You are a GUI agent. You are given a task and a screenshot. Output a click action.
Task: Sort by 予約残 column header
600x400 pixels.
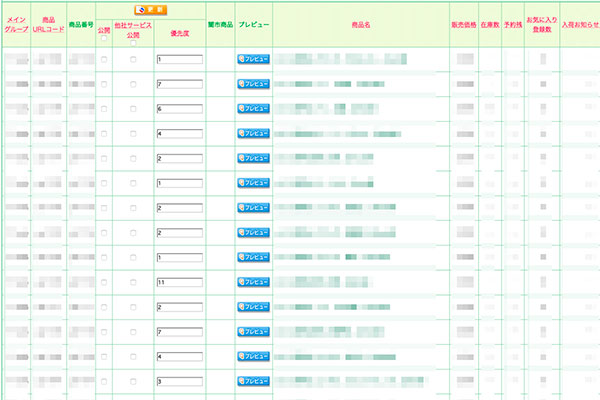pyautogui.click(x=513, y=25)
